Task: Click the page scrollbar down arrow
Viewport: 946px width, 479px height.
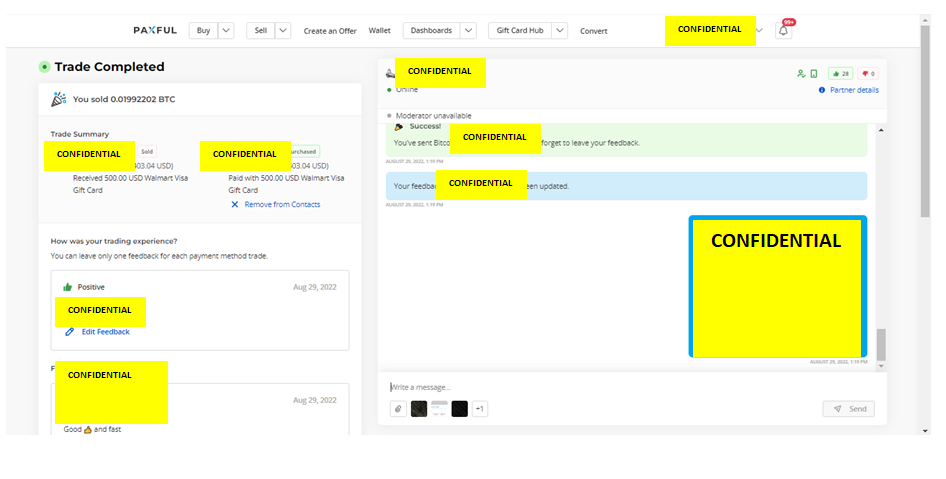Action: [x=925, y=431]
